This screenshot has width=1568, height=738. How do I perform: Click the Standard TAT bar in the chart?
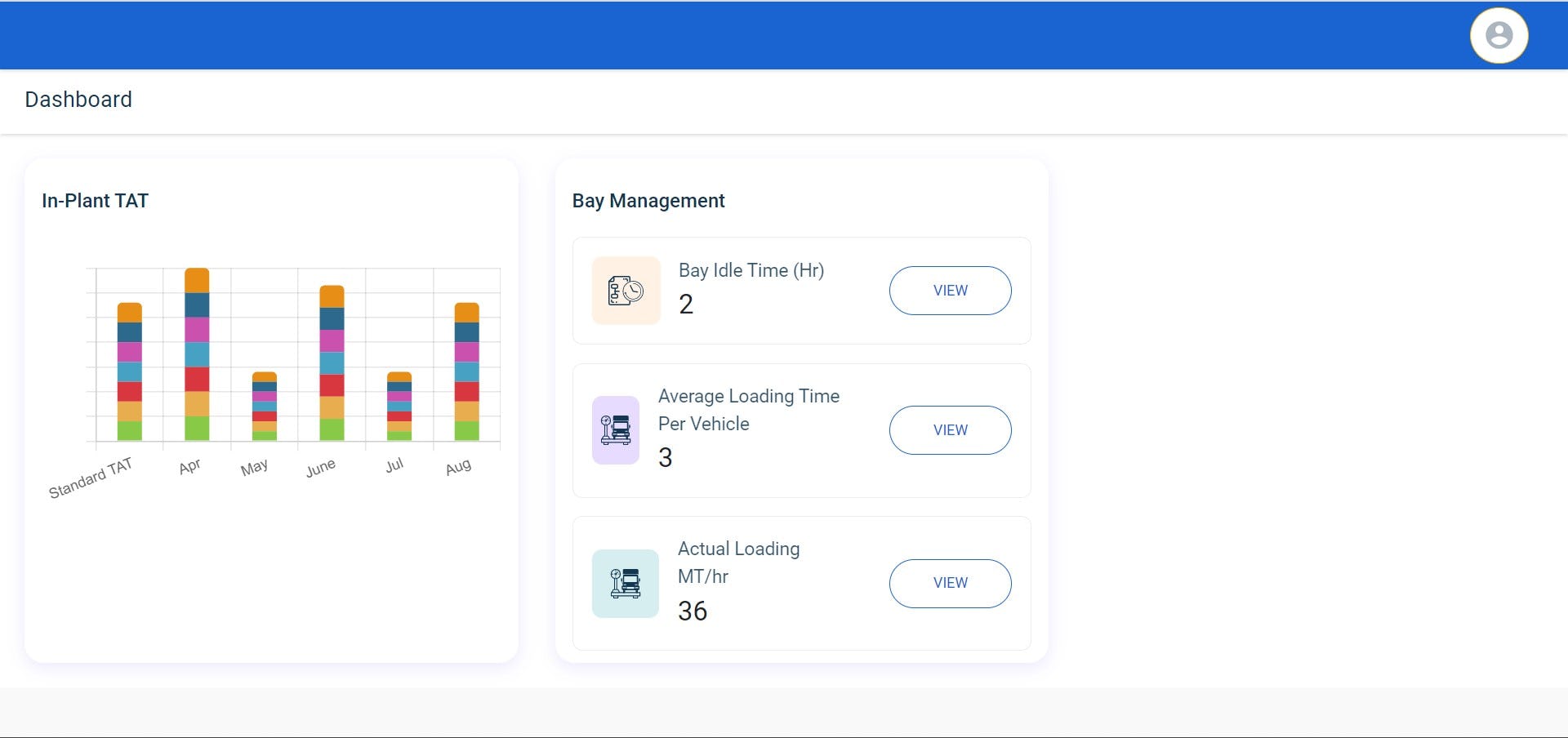click(x=130, y=371)
